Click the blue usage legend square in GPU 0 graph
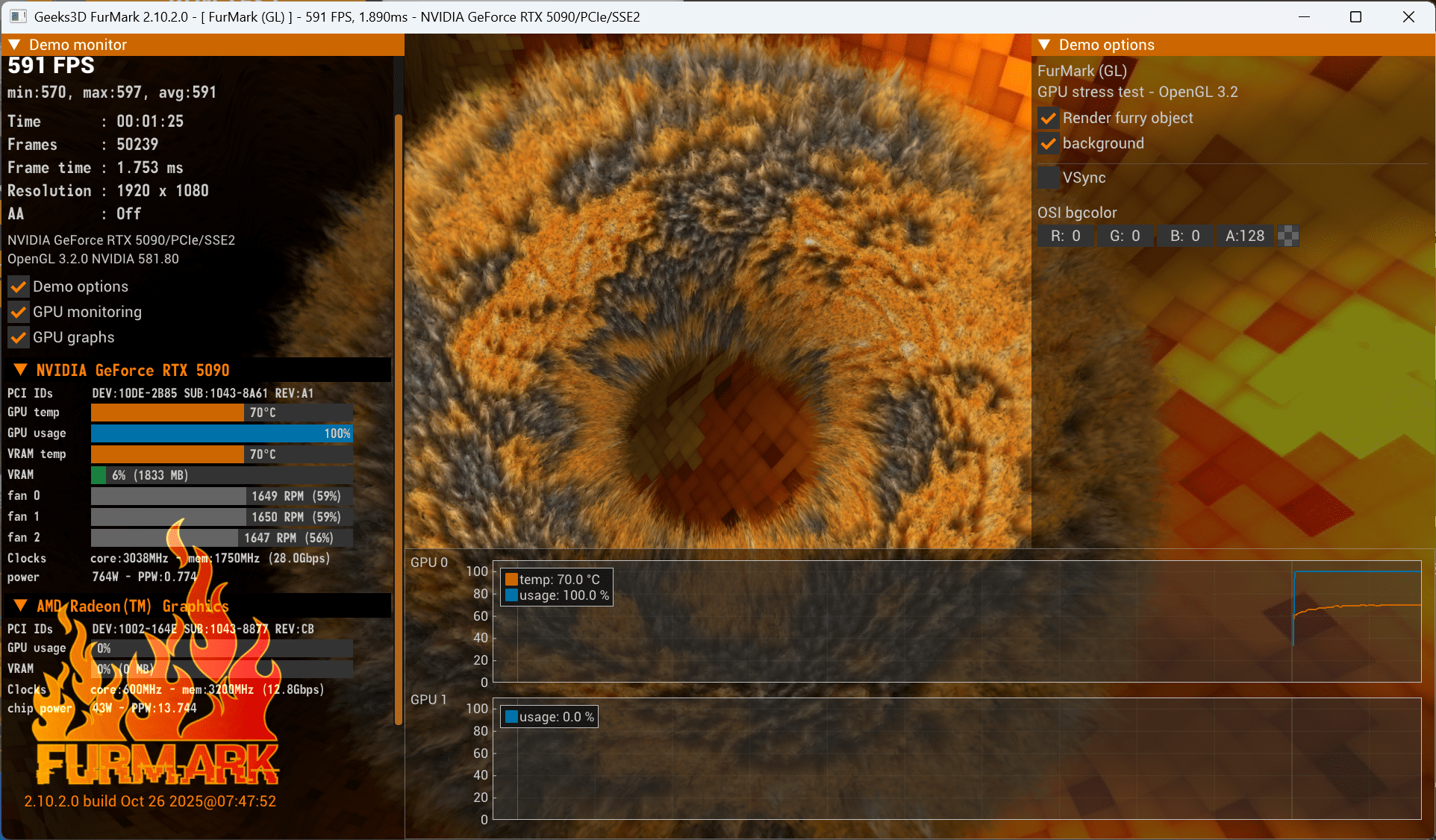1436x840 pixels. (511, 595)
